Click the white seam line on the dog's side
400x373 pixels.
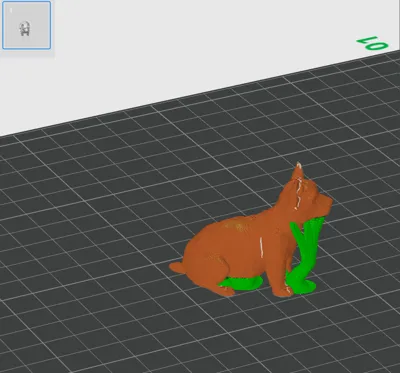pos(261,247)
